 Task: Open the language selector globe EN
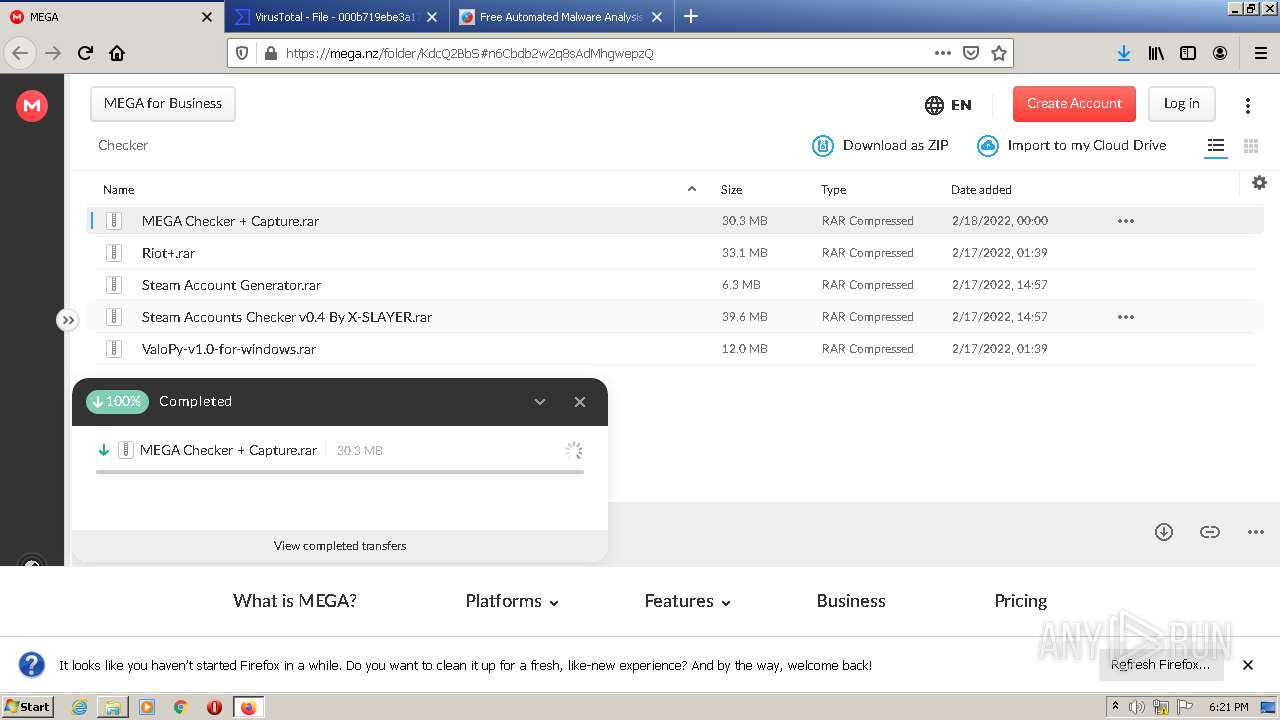coord(948,104)
